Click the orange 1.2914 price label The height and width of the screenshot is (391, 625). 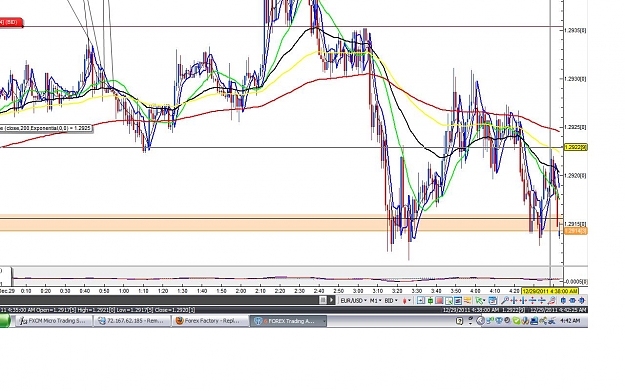coord(576,231)
